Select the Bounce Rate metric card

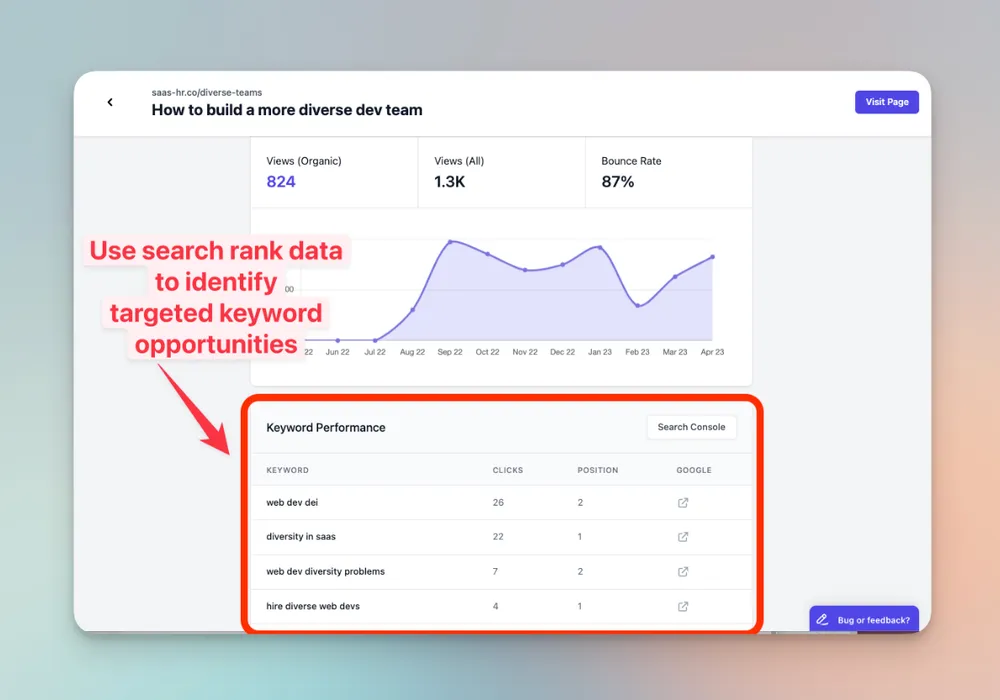[668, 172]
